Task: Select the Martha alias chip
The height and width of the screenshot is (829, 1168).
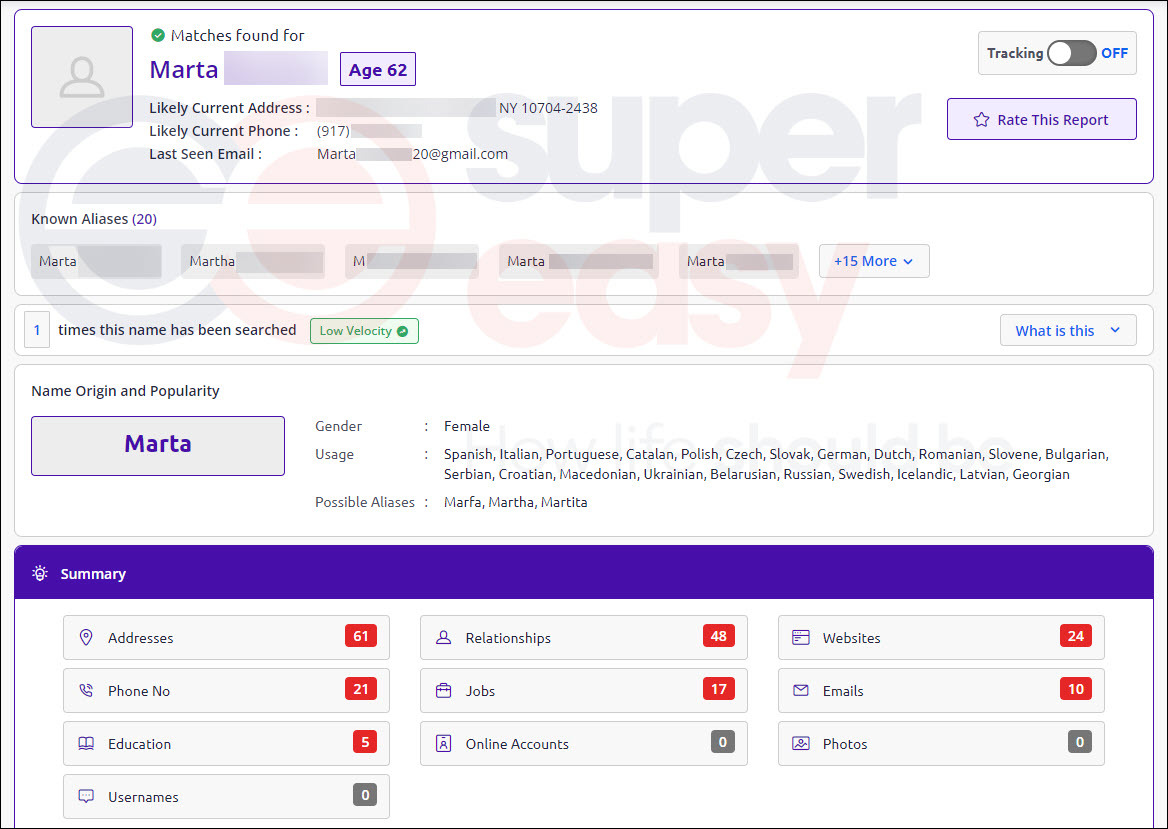Action: point(253,261)
